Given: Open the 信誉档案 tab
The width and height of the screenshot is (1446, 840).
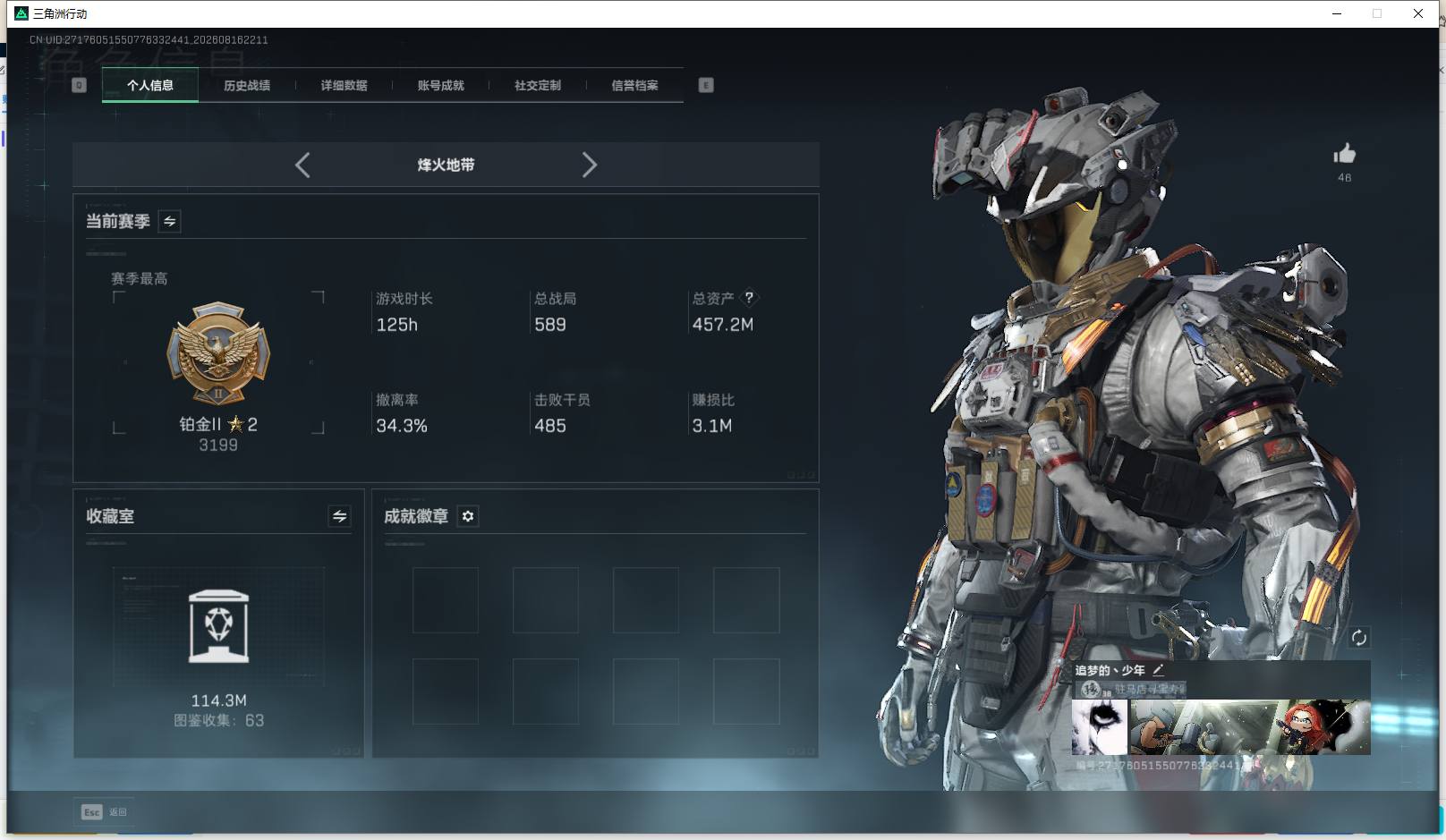Looking at the screenshot, I should click(634, 85).
